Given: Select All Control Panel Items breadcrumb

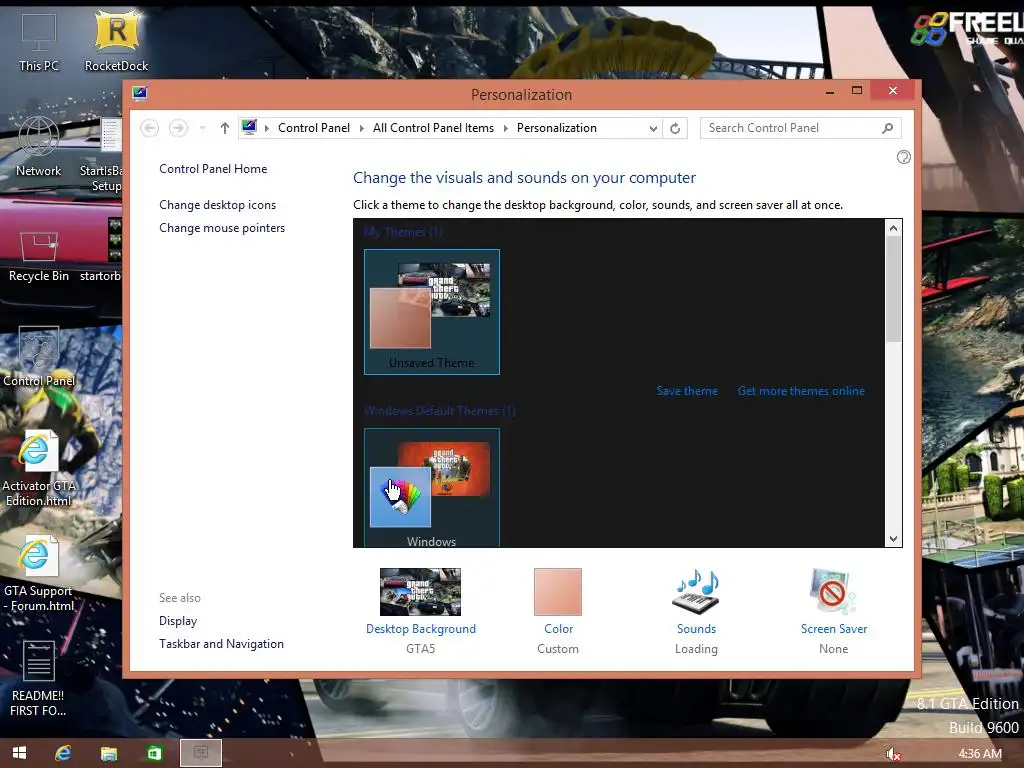Looking at the screenshot, I should pos(434,128).
